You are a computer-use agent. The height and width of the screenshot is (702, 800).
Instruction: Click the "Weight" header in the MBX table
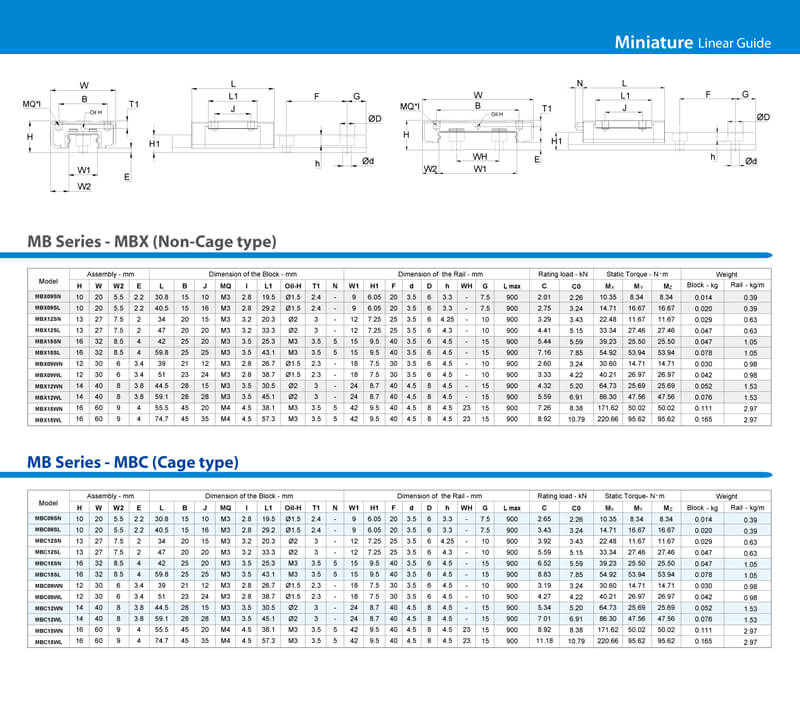727,273
